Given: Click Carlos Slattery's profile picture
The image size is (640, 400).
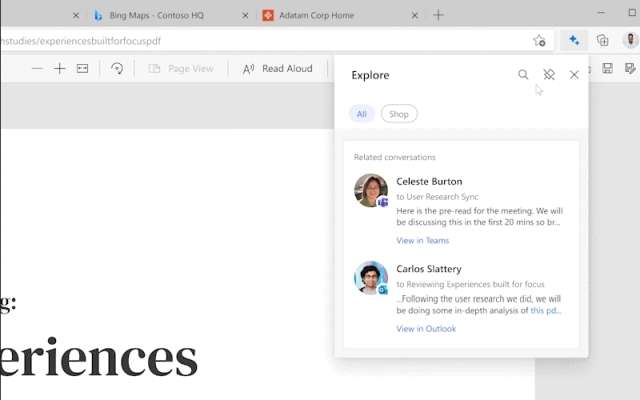Looking at the screenshot, I should [371, 277].
